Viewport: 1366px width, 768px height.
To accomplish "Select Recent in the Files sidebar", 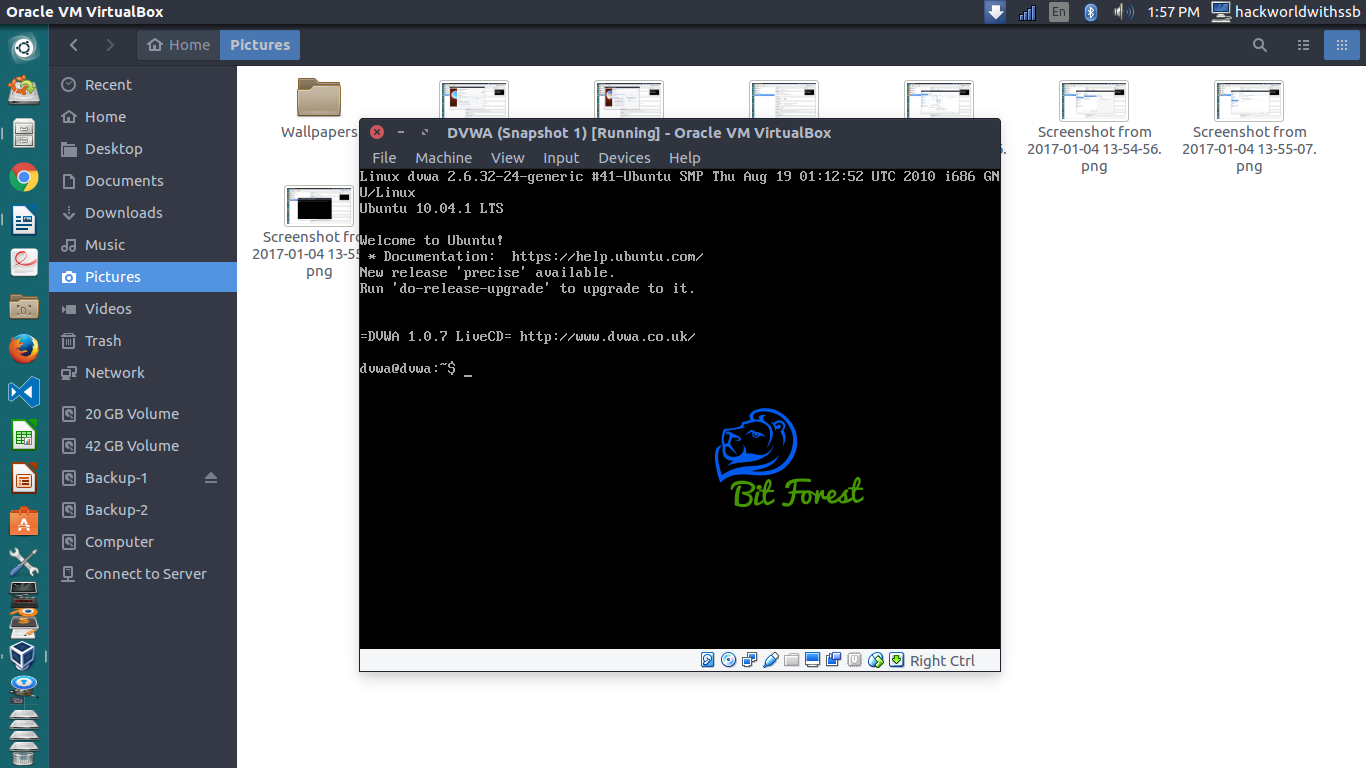I will (x=143, y=85).
